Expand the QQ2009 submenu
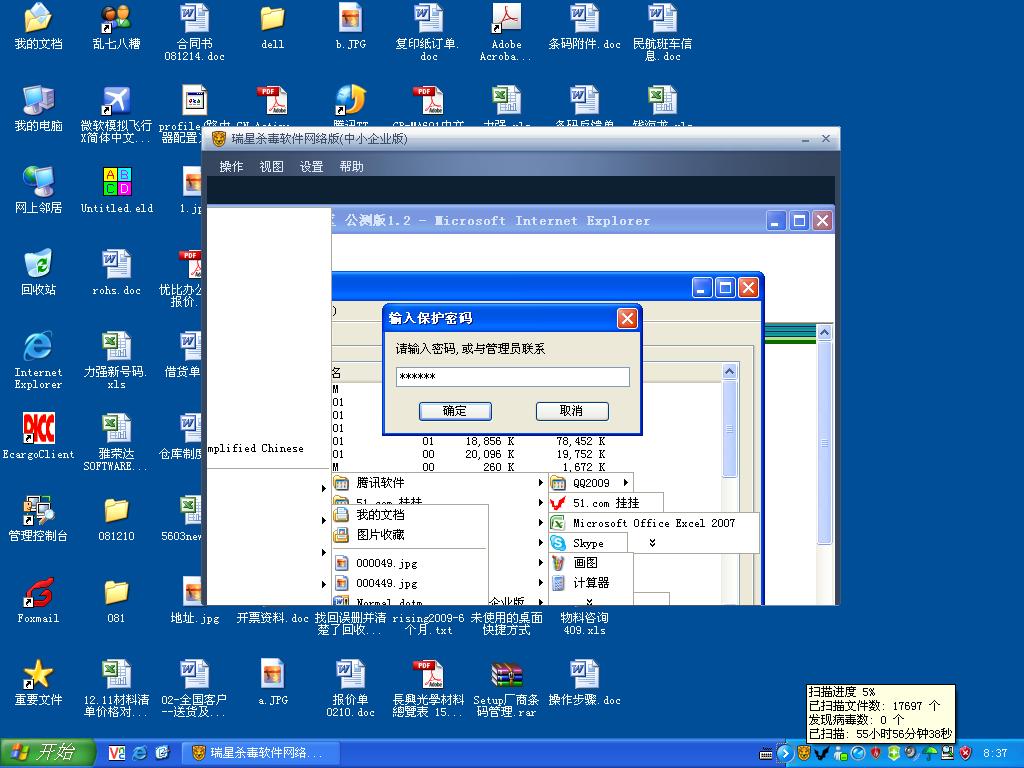 (x=592, y=483)
